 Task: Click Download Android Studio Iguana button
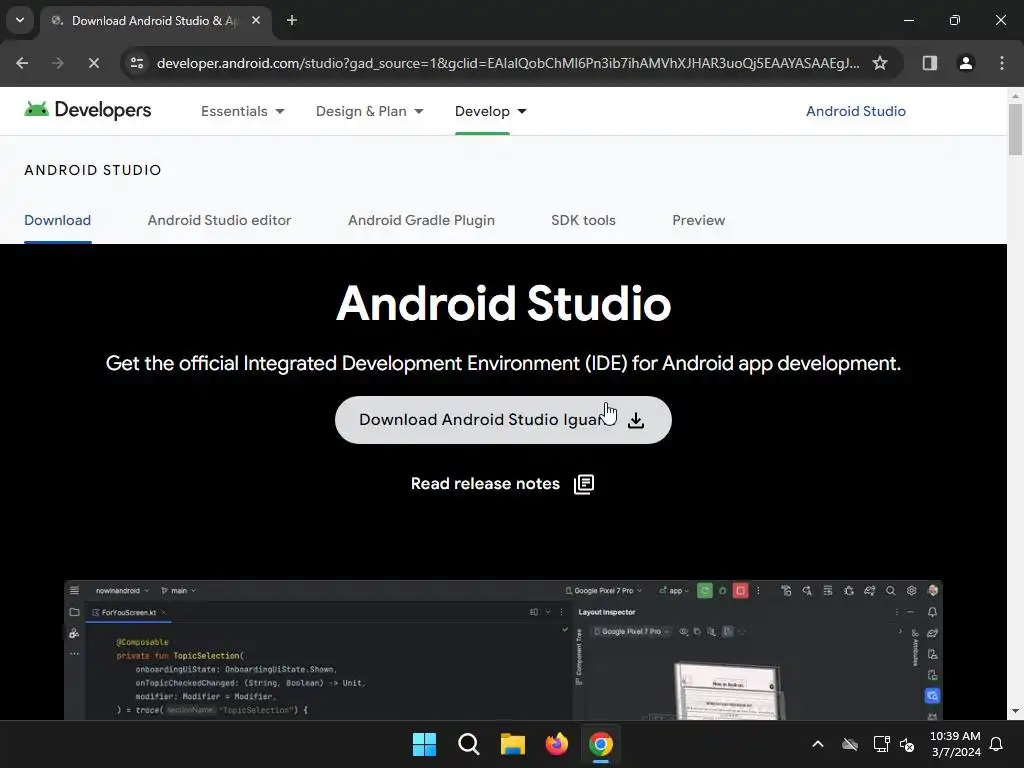pyautogui.click(x=503, y=420)
